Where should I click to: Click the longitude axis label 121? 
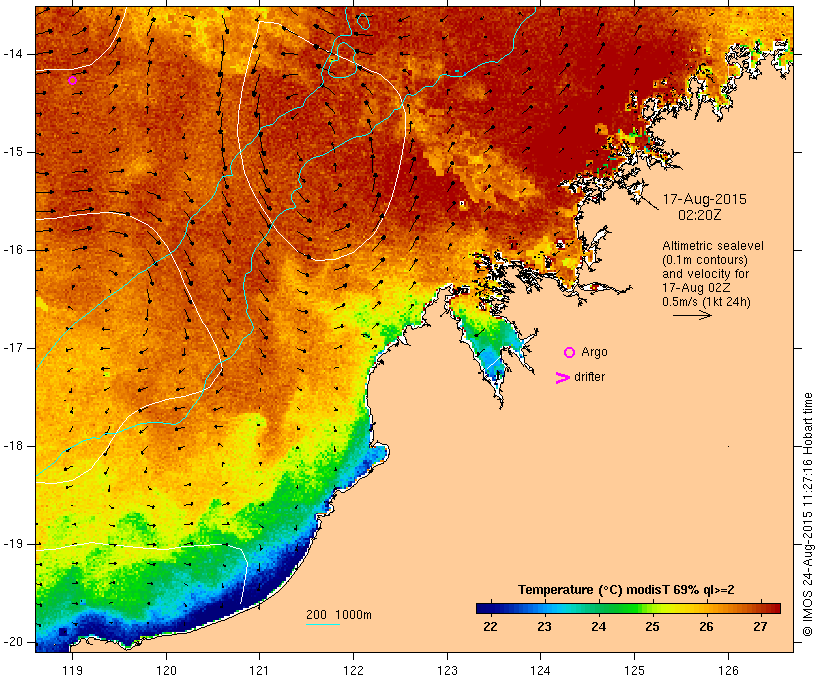259,670
